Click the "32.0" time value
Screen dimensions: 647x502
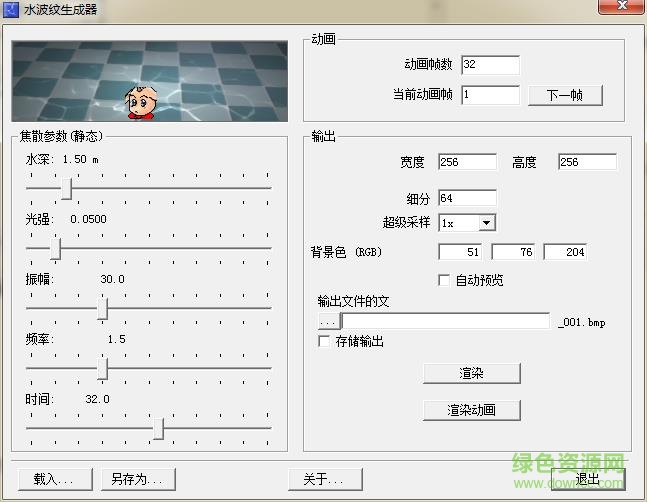point(97,399)
